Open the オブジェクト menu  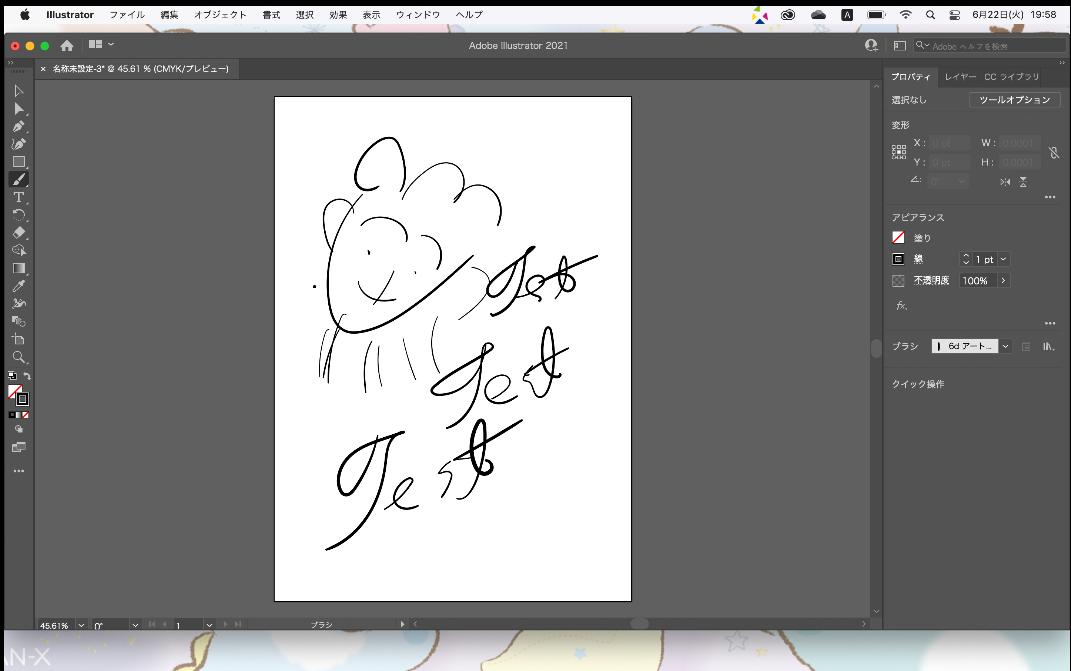click(220, 14)
